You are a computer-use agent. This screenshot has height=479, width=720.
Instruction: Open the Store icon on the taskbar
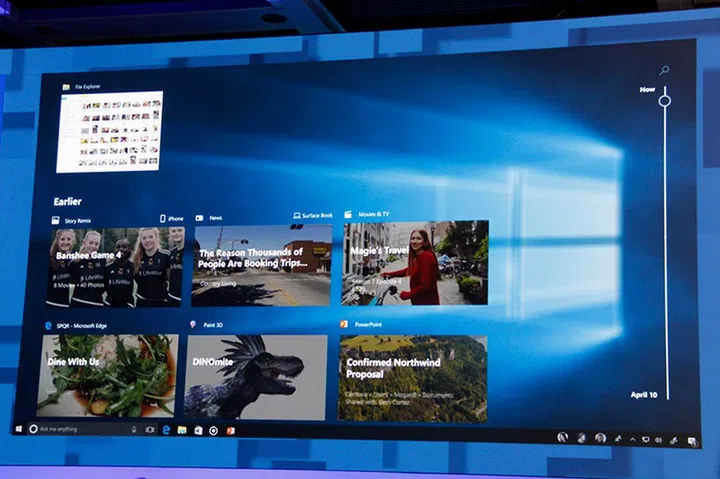coord(198,431)
